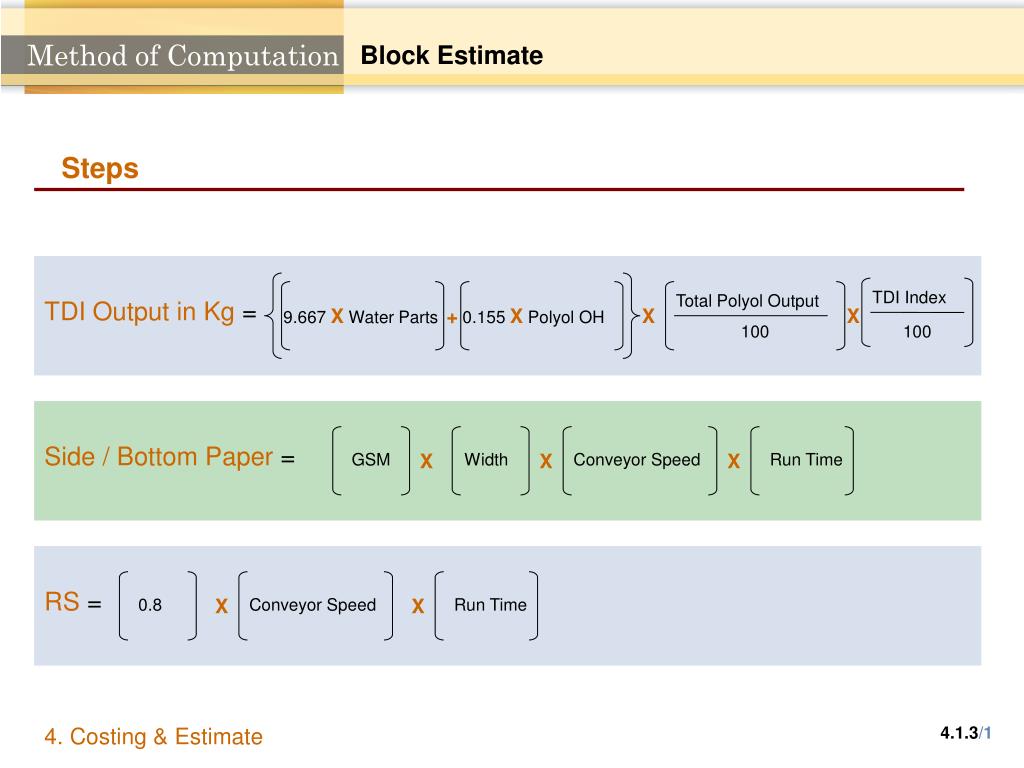Select Run Time in the green panel
The width and height of the screenshot is (1024, 768).
tap(806, 460)
